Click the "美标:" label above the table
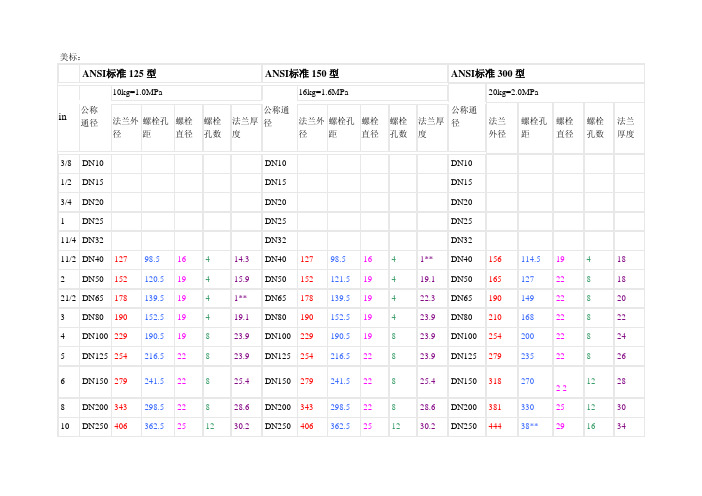This screenshot has width=702, height=496. click(x=70, y=57)
